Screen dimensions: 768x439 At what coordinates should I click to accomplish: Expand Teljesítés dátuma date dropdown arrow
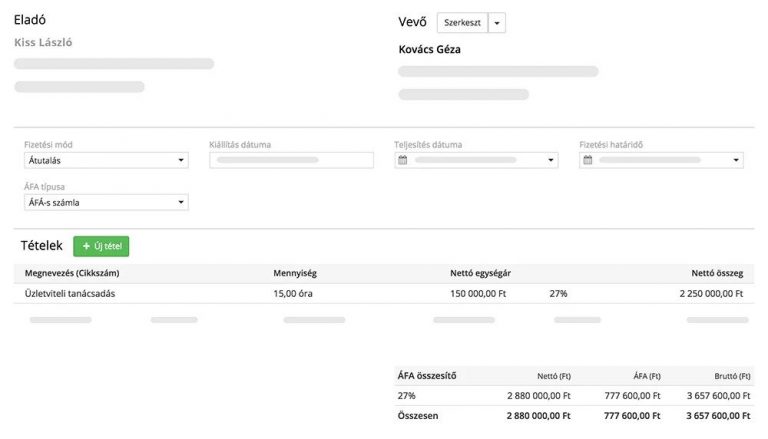[551, 160]
